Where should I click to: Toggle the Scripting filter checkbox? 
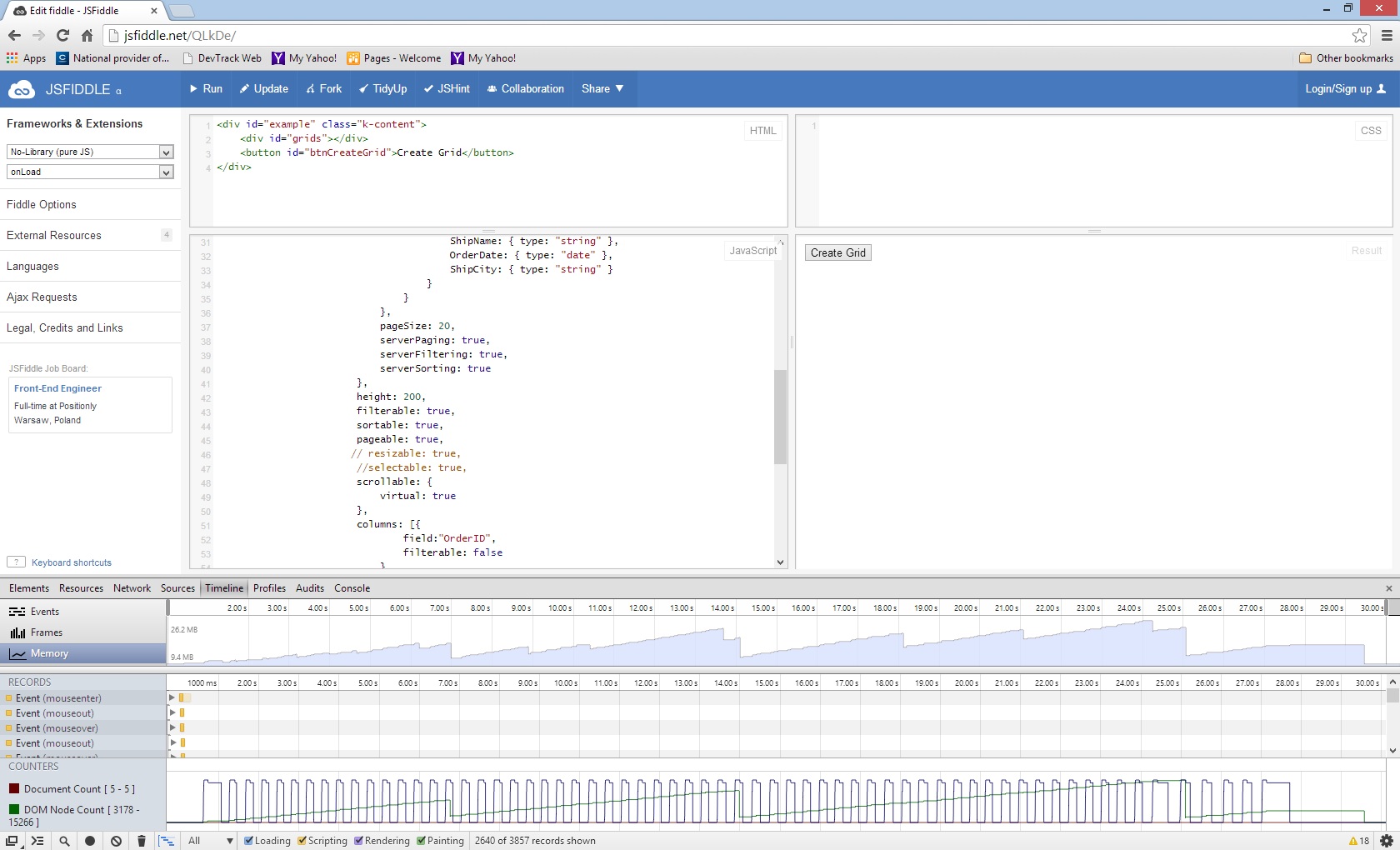pyautogui.click(x=302, y=841)
